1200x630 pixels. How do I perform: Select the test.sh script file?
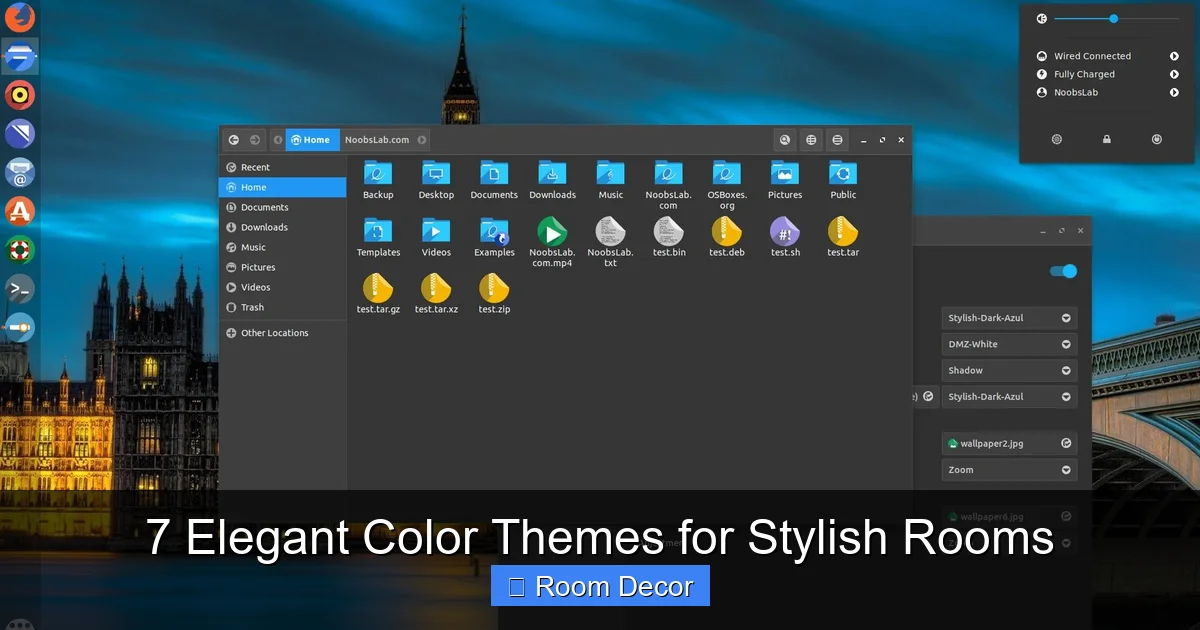tap(785, 237)
